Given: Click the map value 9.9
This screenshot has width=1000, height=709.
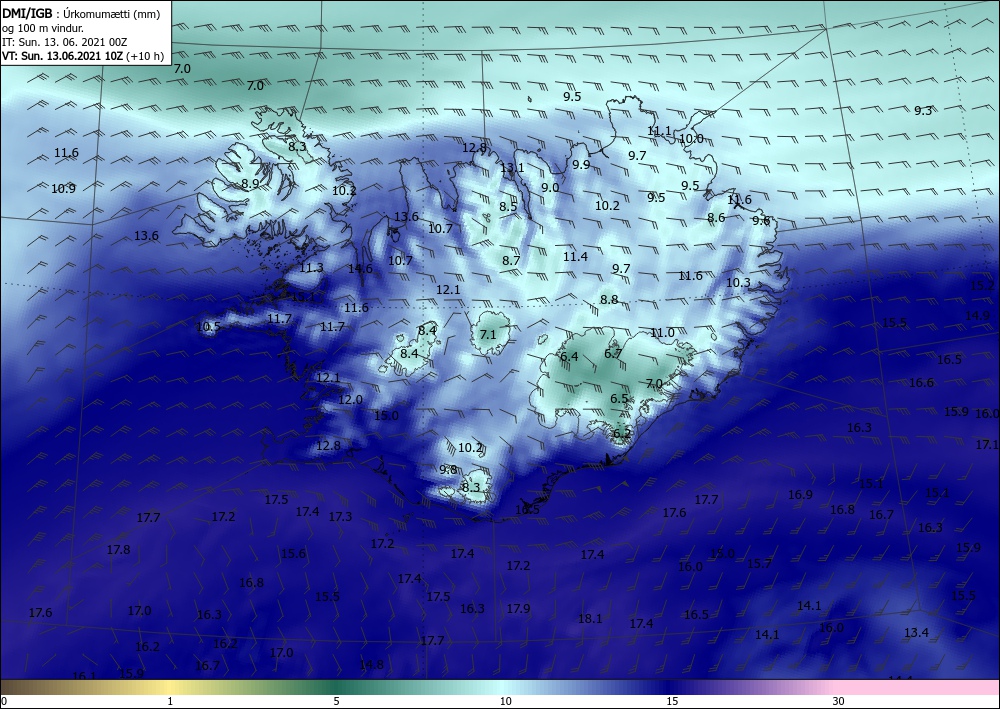Looking at the screenshot, I should point(581,164).
